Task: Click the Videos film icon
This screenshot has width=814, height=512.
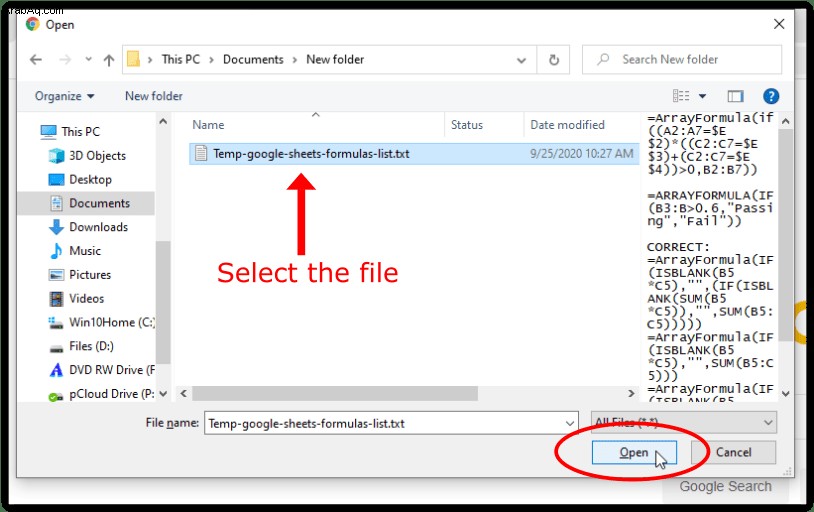Action: point(56,299)
